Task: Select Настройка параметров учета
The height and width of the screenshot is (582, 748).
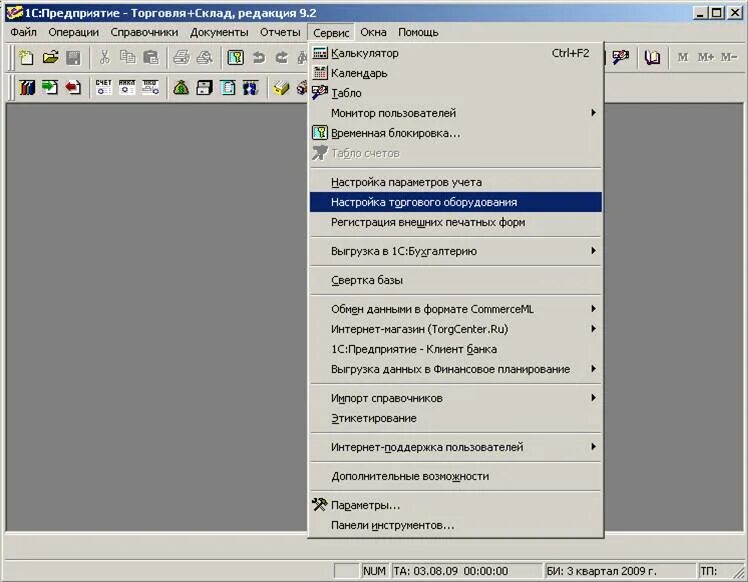Action: point(456,182)
